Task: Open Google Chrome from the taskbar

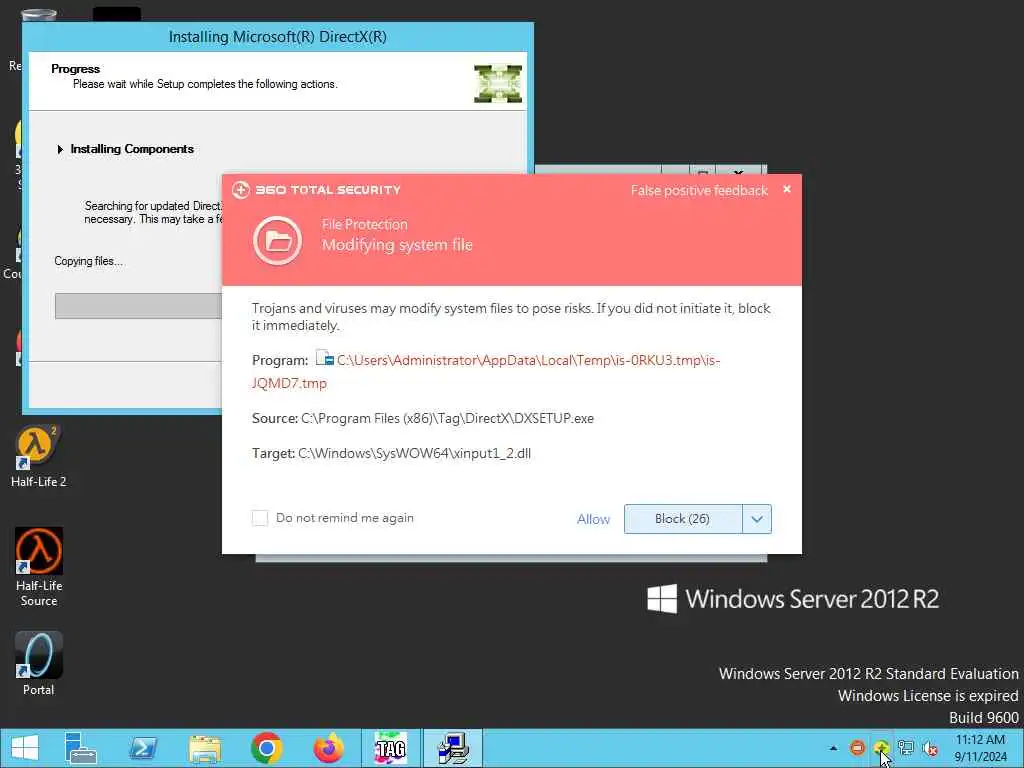Action: click(x=266, y=748)
